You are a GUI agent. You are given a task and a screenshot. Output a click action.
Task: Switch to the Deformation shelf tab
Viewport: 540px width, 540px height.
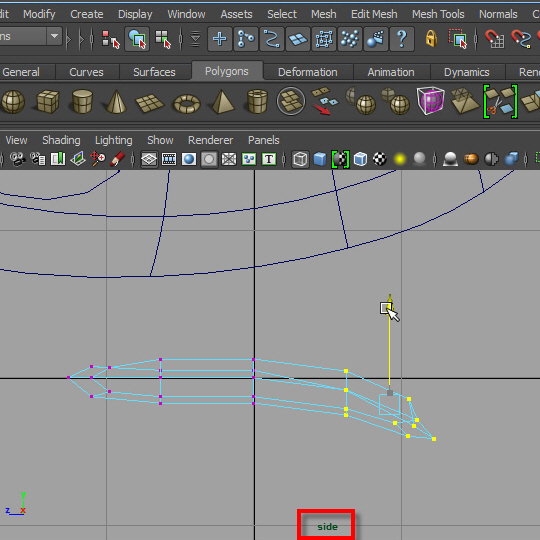pyautogui.click(x=308, y=72)
